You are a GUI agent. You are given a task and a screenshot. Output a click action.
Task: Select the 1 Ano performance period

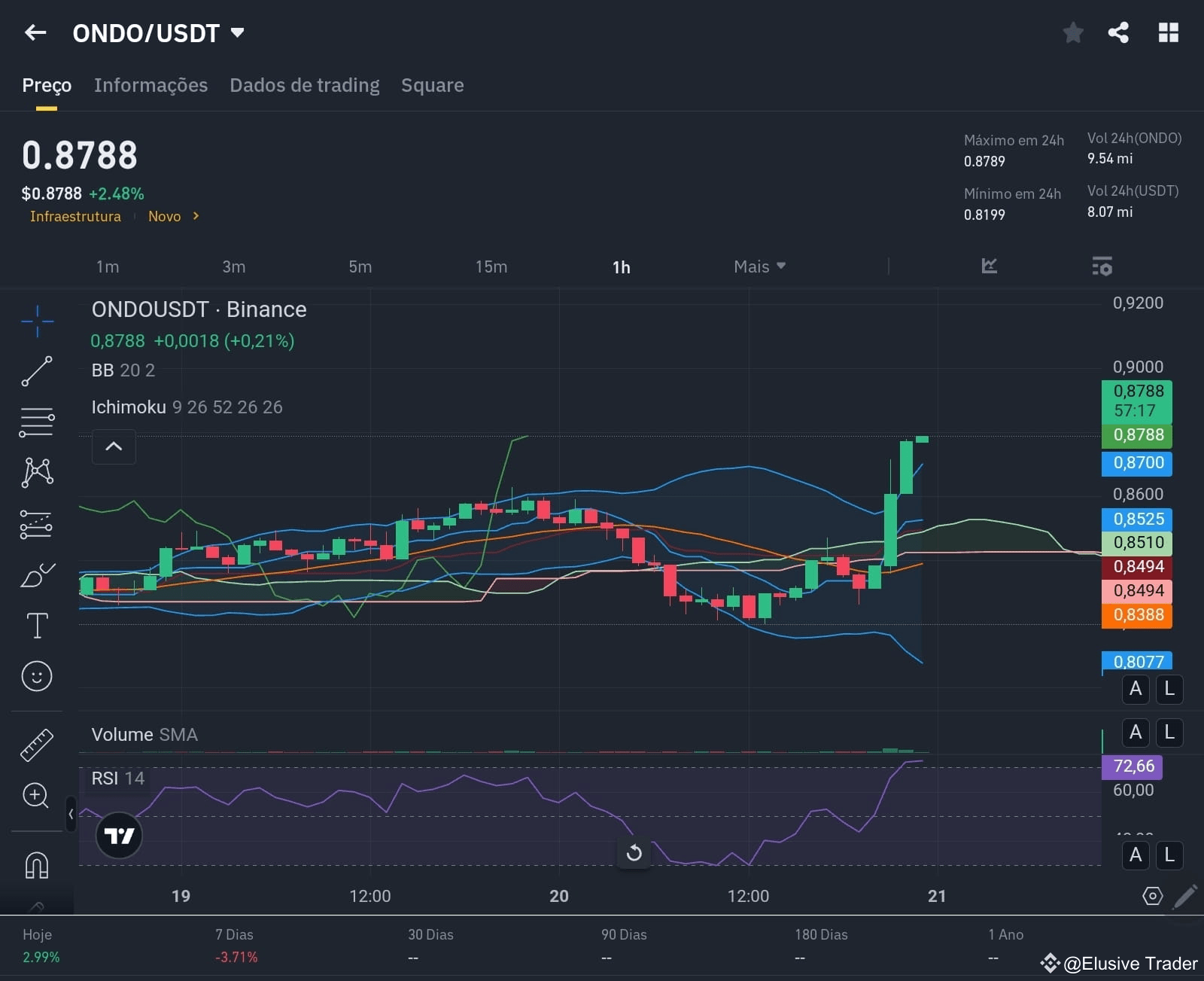[x=1005, y=946]
